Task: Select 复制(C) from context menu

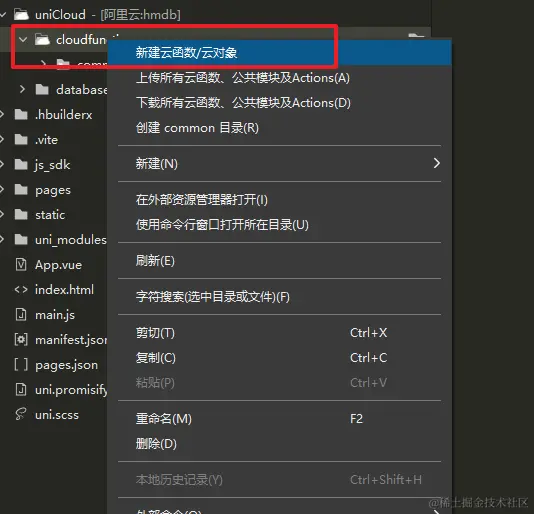Action: point(280,358)
